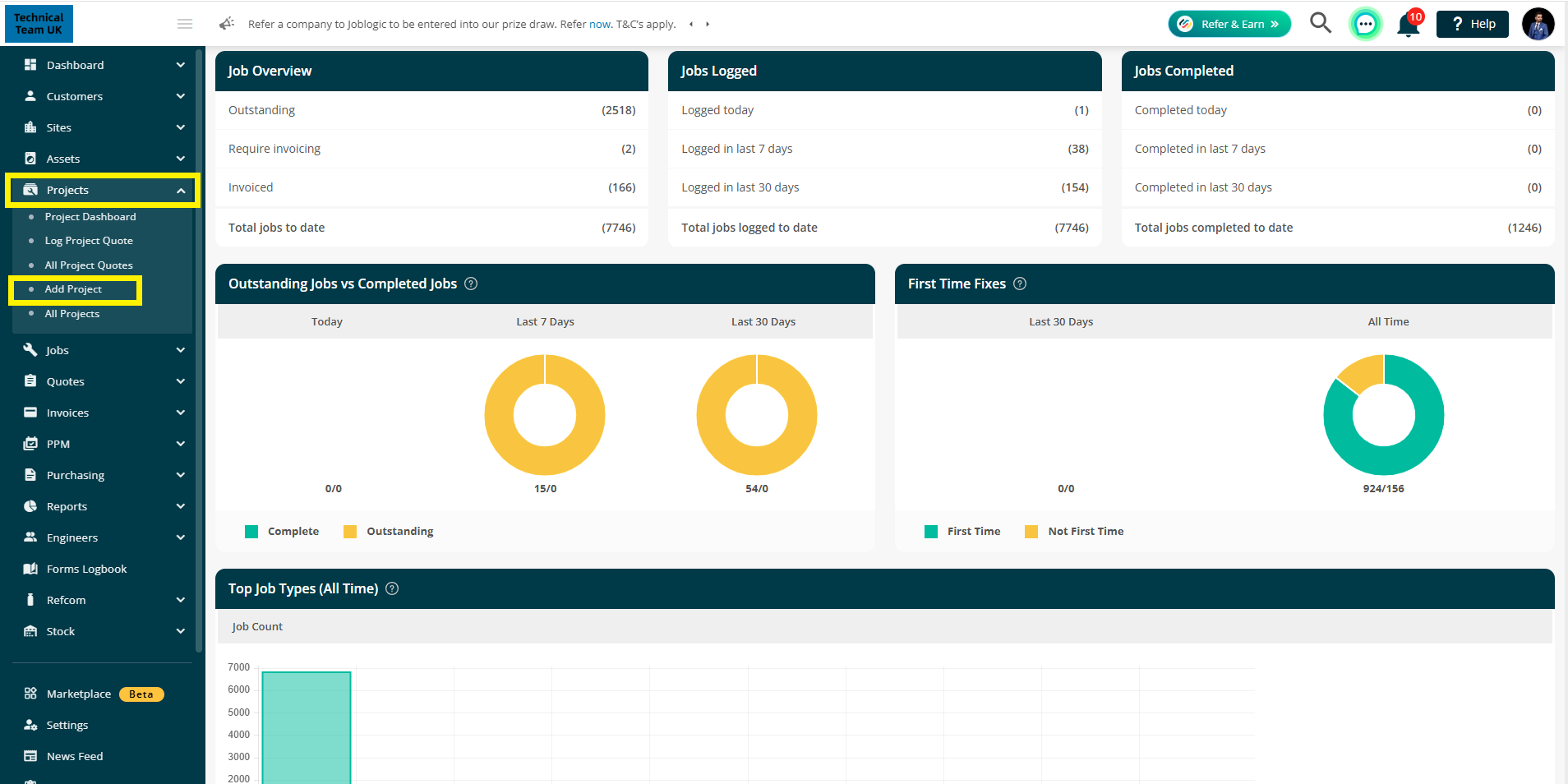Open Require invoicing row
This screenshot has width=1568, height=784.
(432, 149)
